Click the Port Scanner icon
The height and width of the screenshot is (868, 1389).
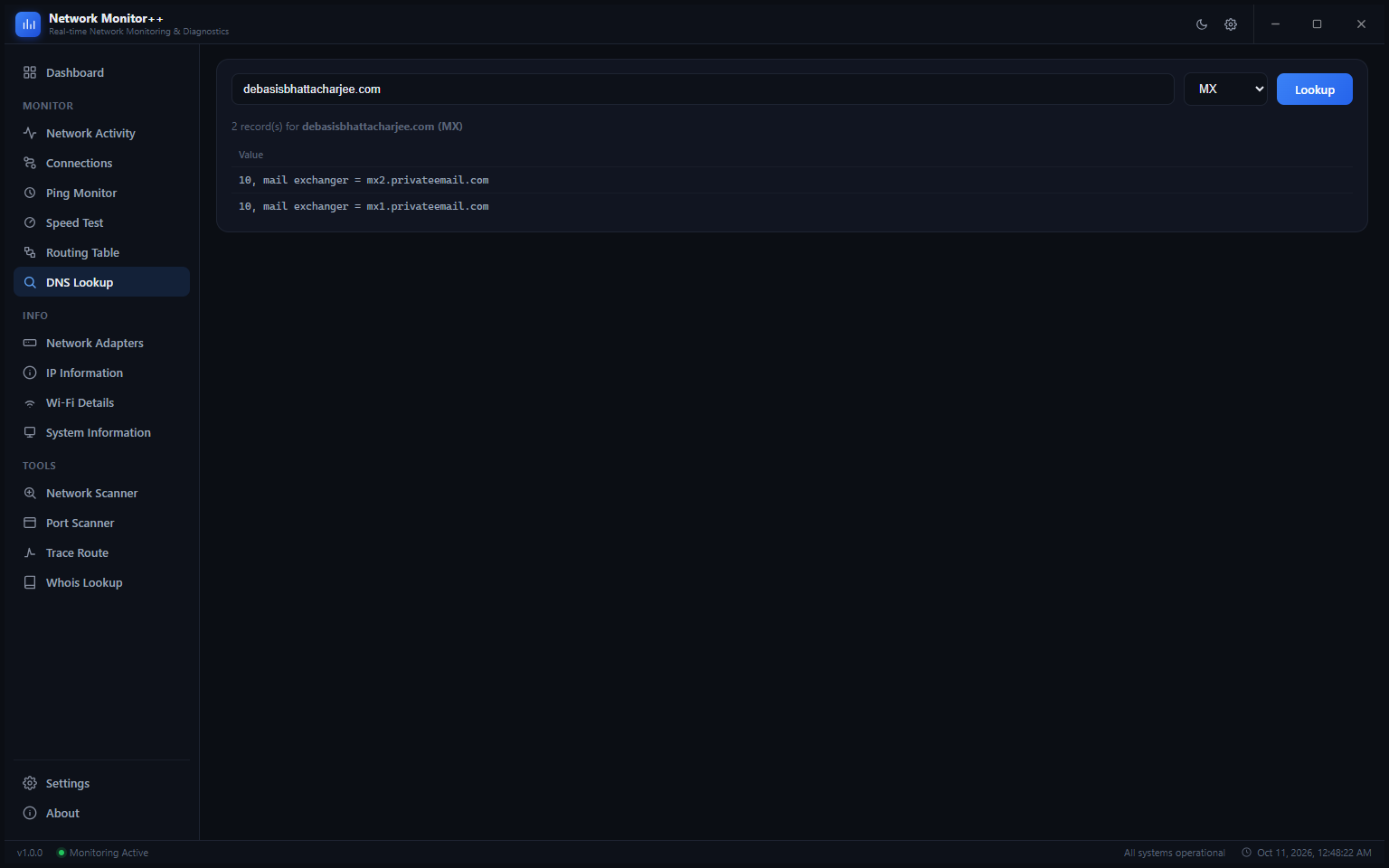[x=30, y=523]
